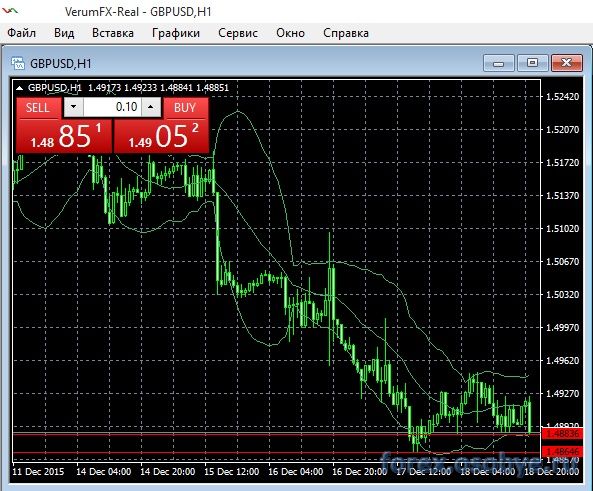Image resolution: width=593 pixels, height=491 pixels.
Task: Open the Вид menu
Action: coord(64,33)
